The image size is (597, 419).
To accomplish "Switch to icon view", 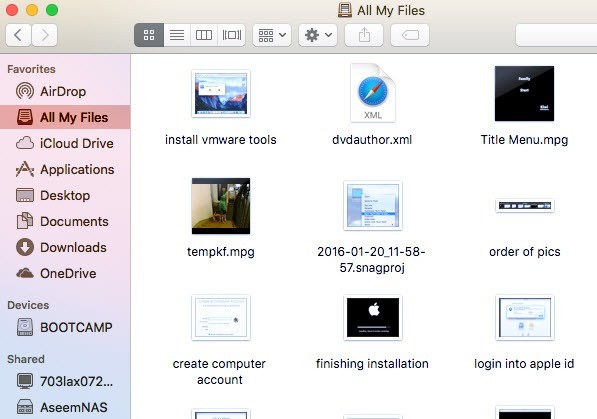I will tap(149, 35).
